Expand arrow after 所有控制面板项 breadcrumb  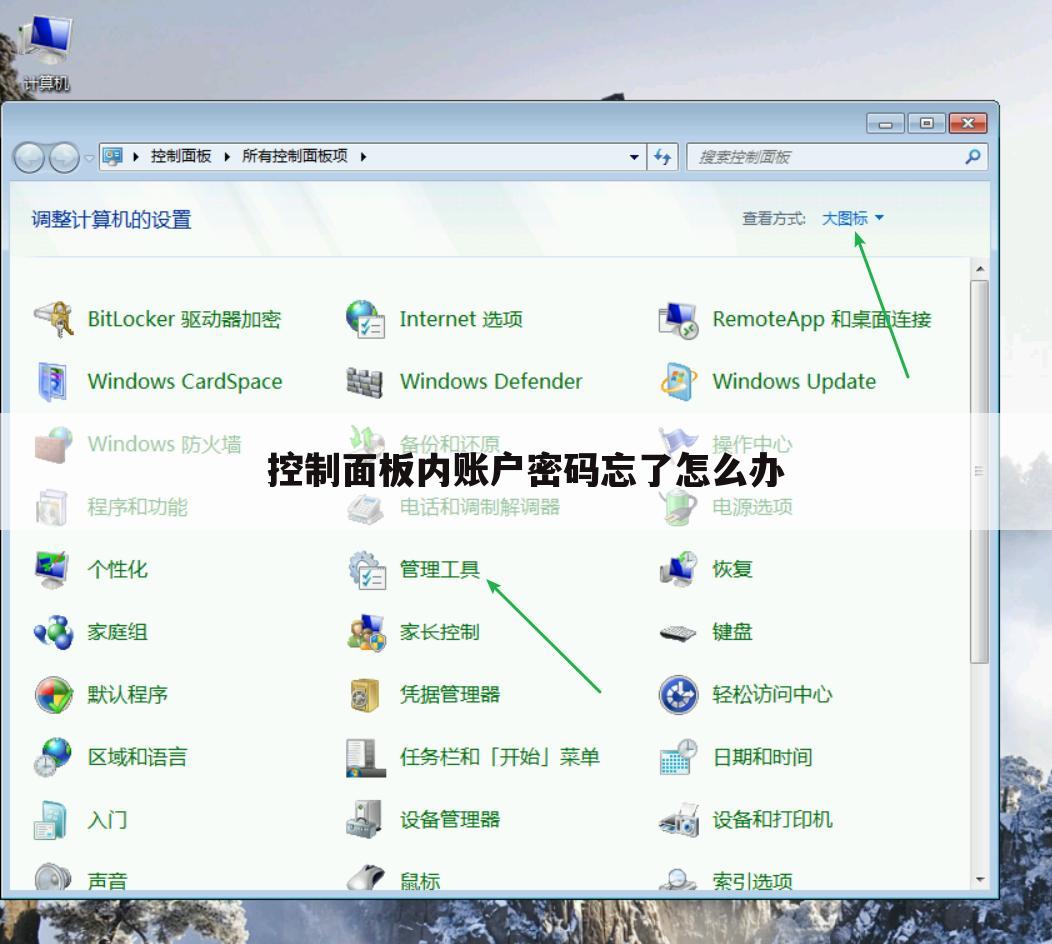[x=363, y=156]
